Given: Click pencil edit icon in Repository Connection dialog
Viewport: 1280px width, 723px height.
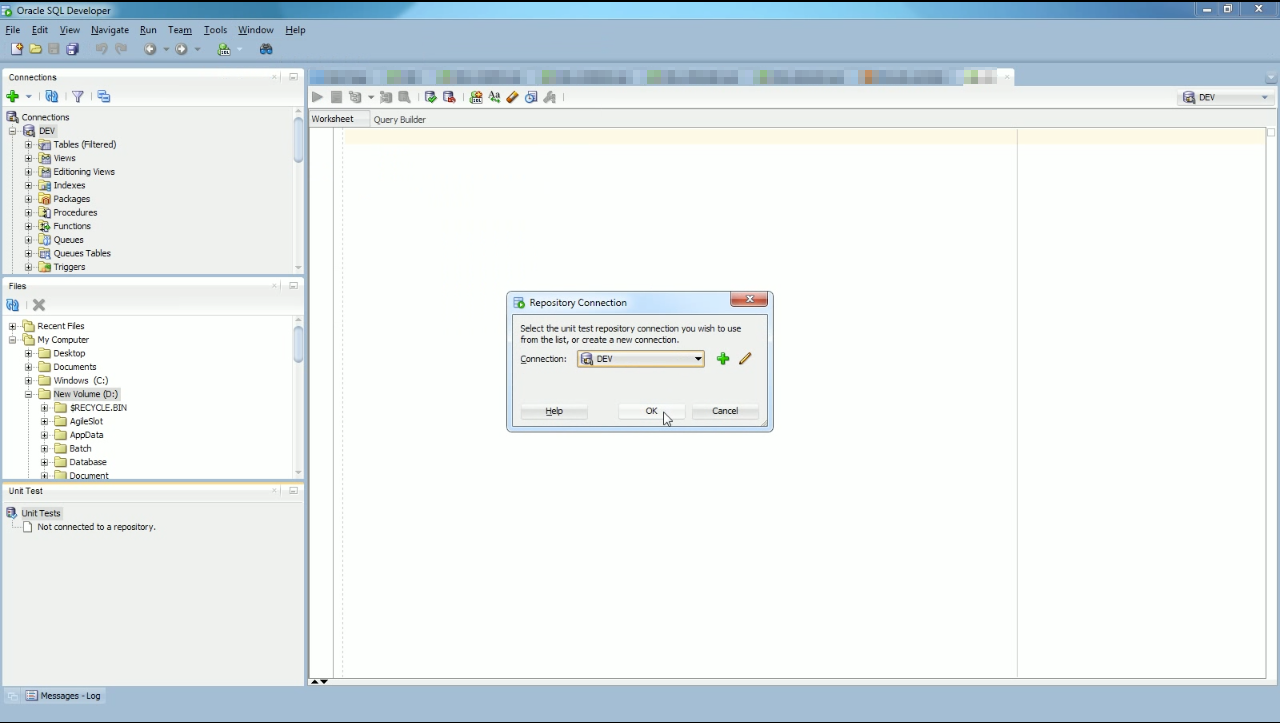Looking at the screenshot, I should 745,359.
